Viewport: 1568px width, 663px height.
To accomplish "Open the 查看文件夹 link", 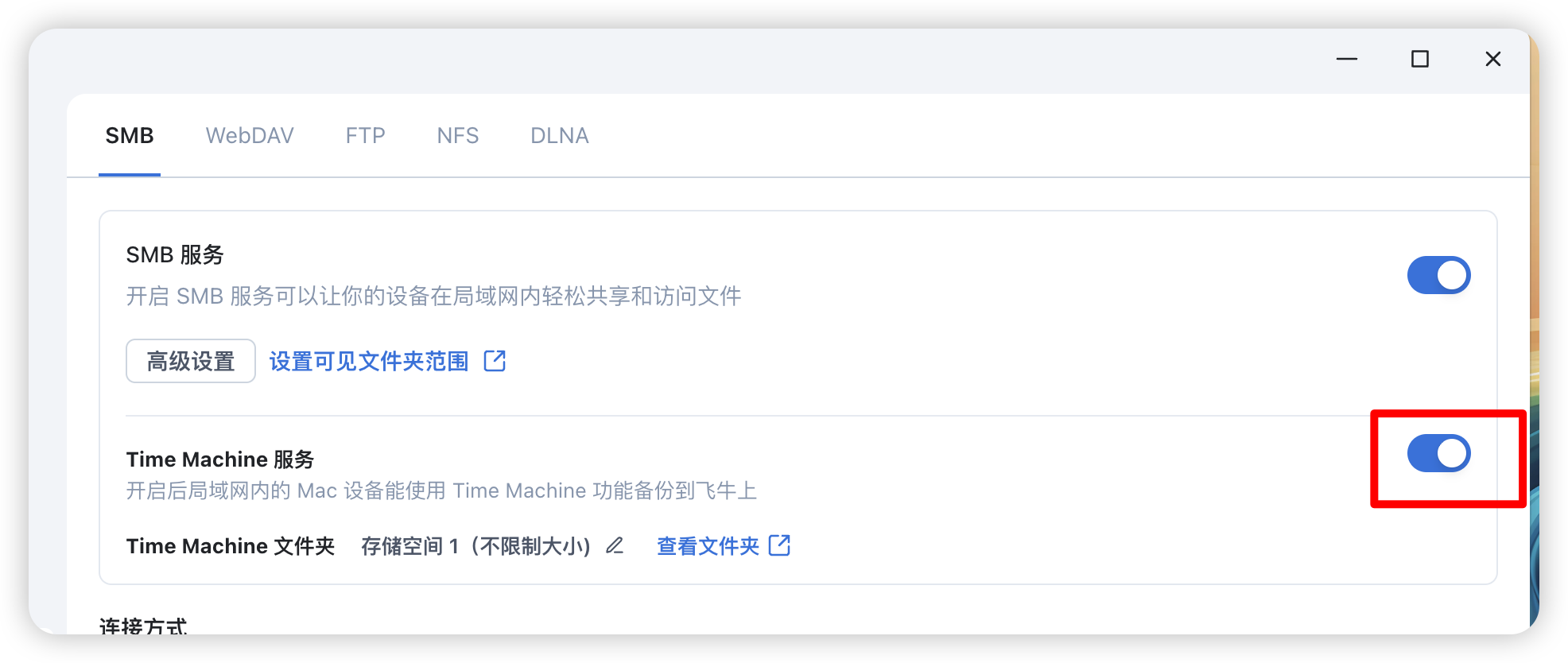I will point(708,546).
